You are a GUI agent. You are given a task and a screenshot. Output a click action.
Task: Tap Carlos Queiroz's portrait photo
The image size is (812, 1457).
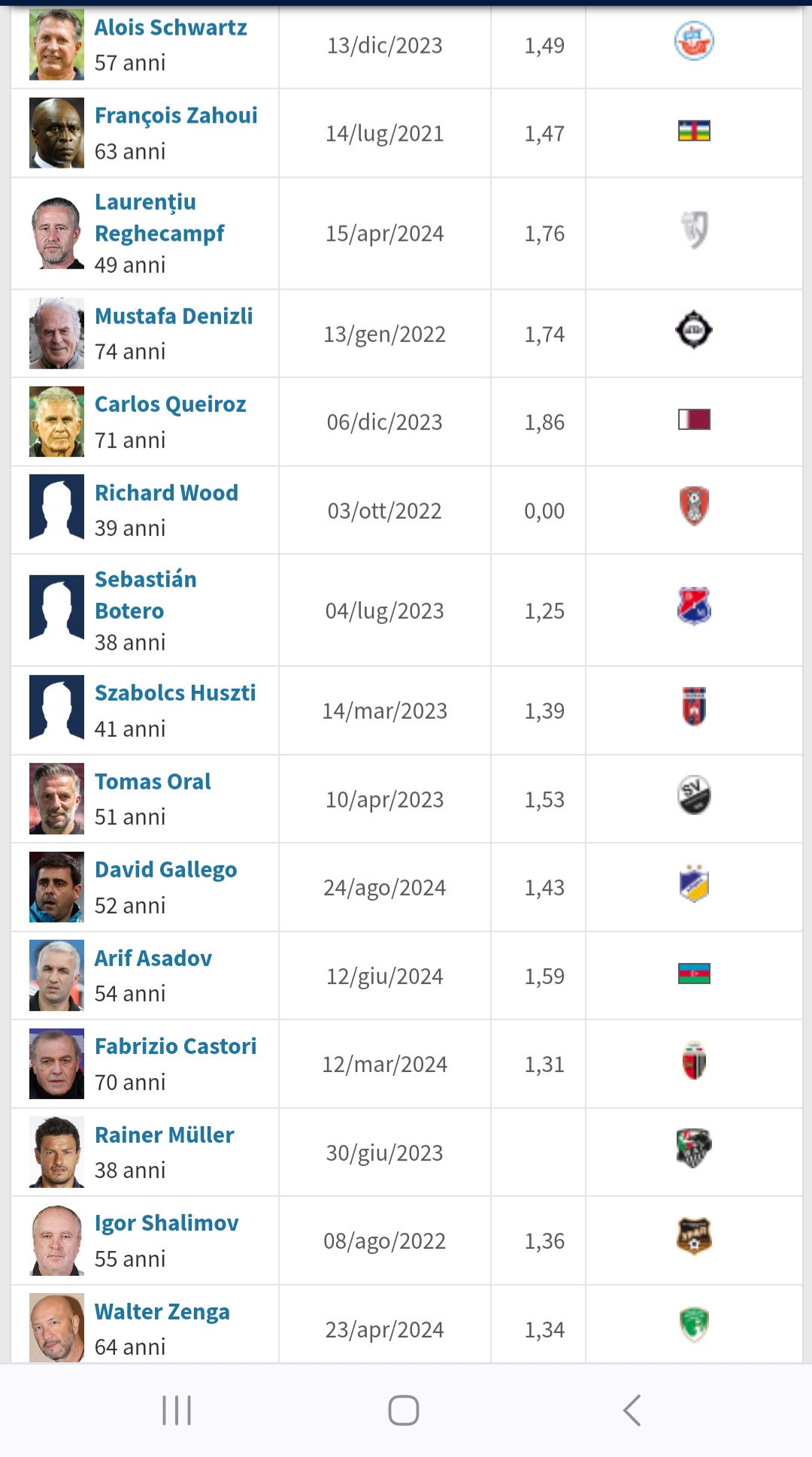click(56, 422)
